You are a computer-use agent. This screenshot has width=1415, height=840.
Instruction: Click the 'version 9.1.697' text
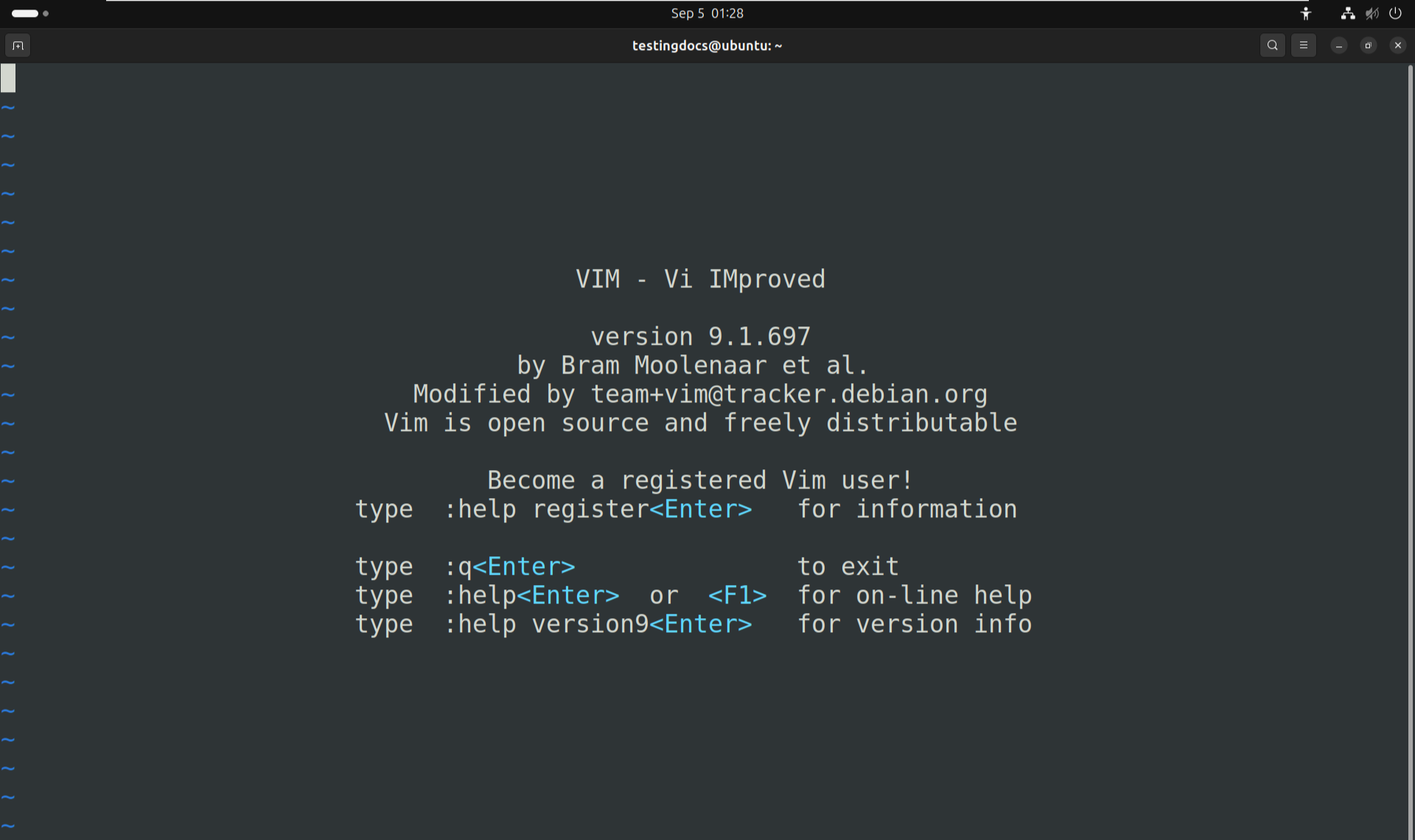pyautogui.click(x=700, y=337)
